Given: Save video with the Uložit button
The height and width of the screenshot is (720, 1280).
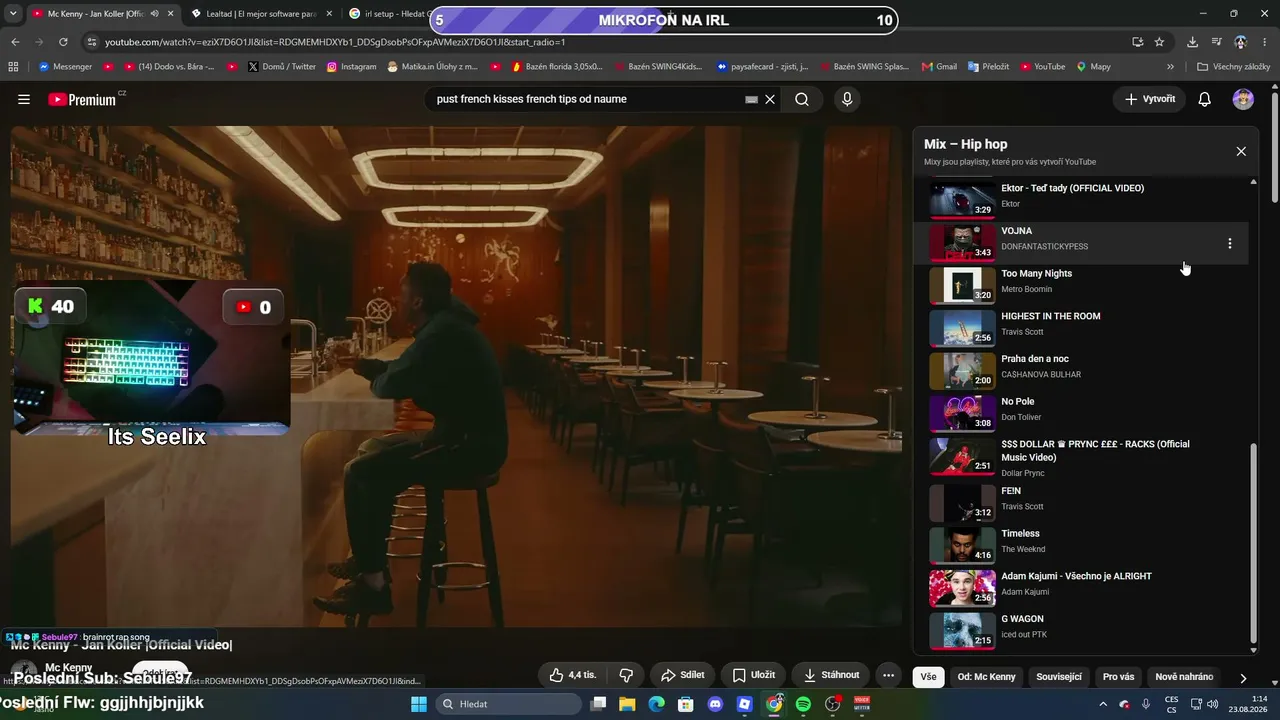Looking at the screenshot, I should [753, 675].
